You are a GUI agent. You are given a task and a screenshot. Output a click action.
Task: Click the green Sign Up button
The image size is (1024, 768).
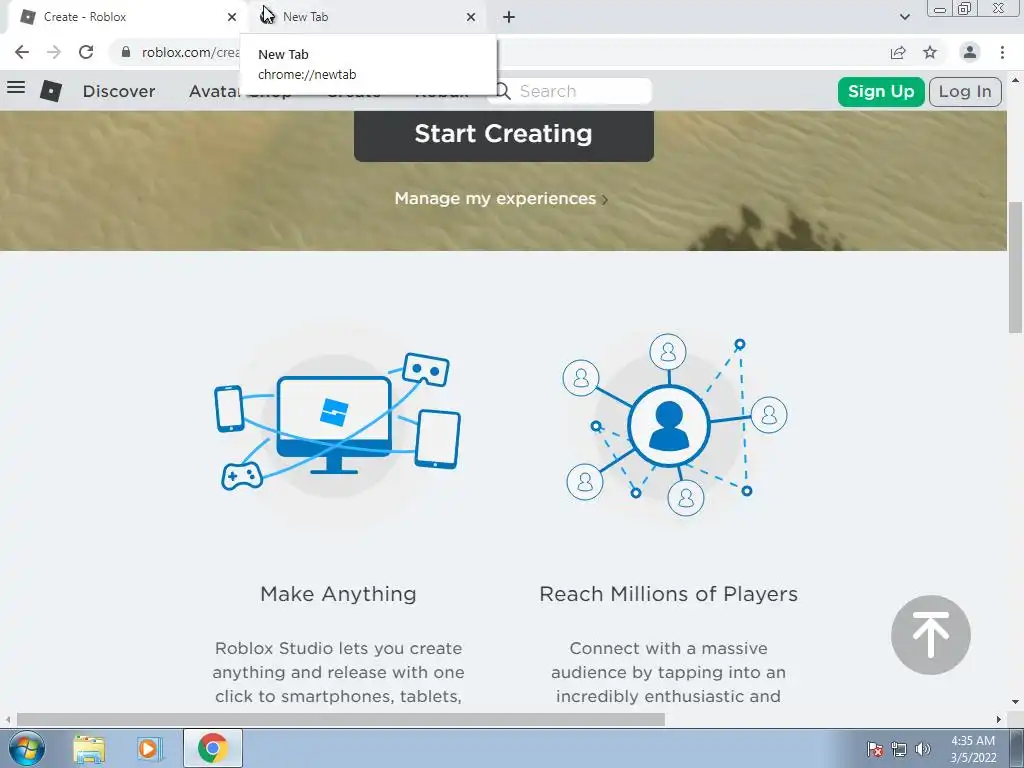[881, 91]
